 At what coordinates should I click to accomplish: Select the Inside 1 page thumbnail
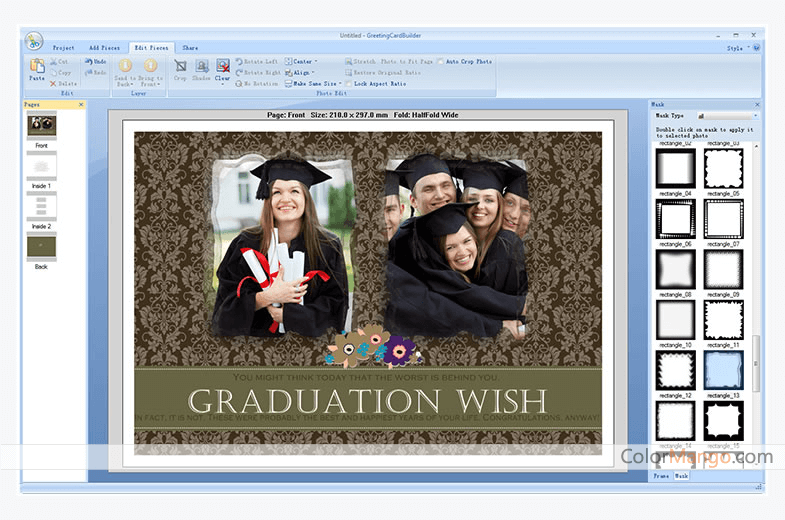(41, 166)
